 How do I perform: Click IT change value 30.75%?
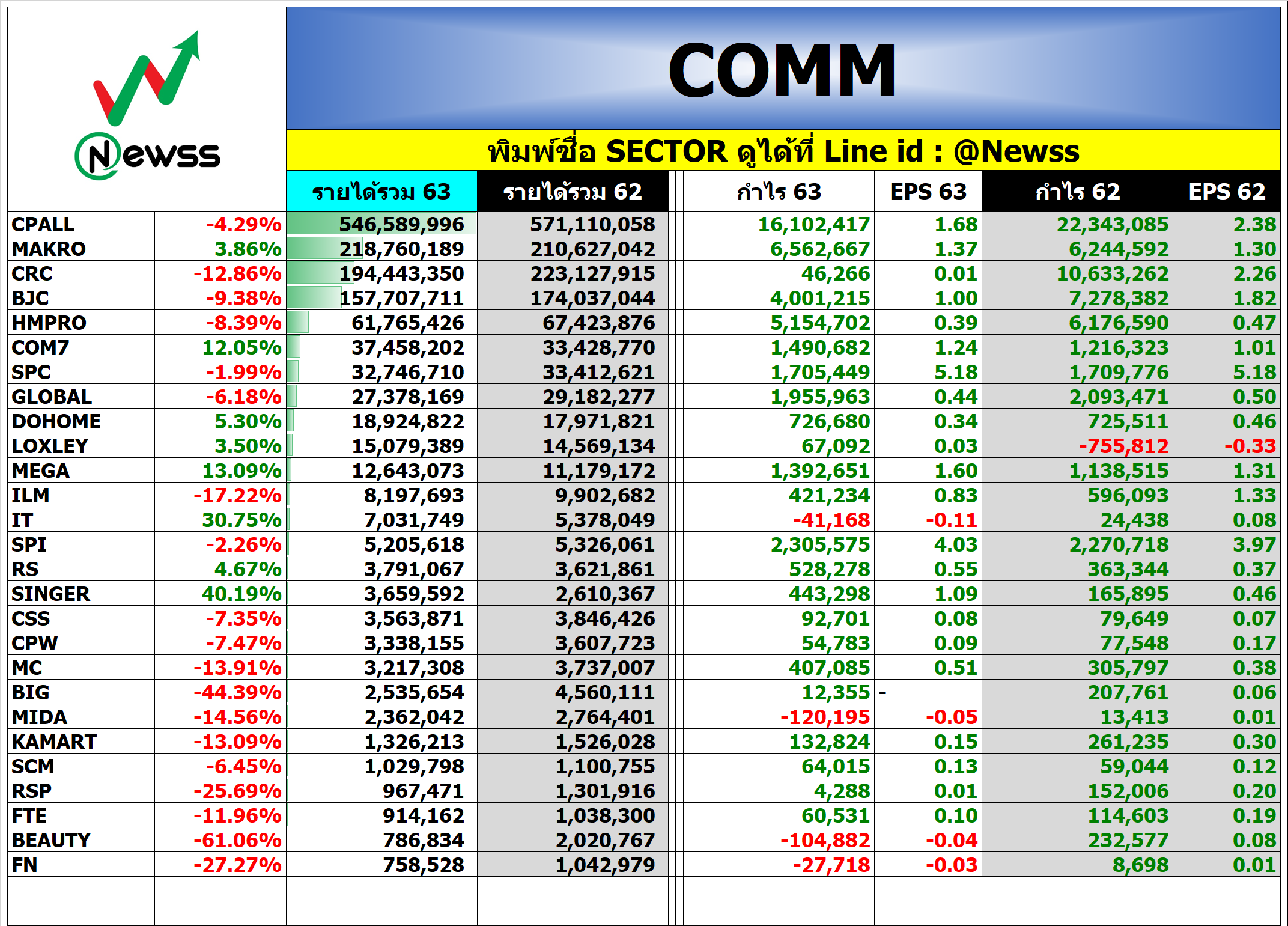click(220, 520)
